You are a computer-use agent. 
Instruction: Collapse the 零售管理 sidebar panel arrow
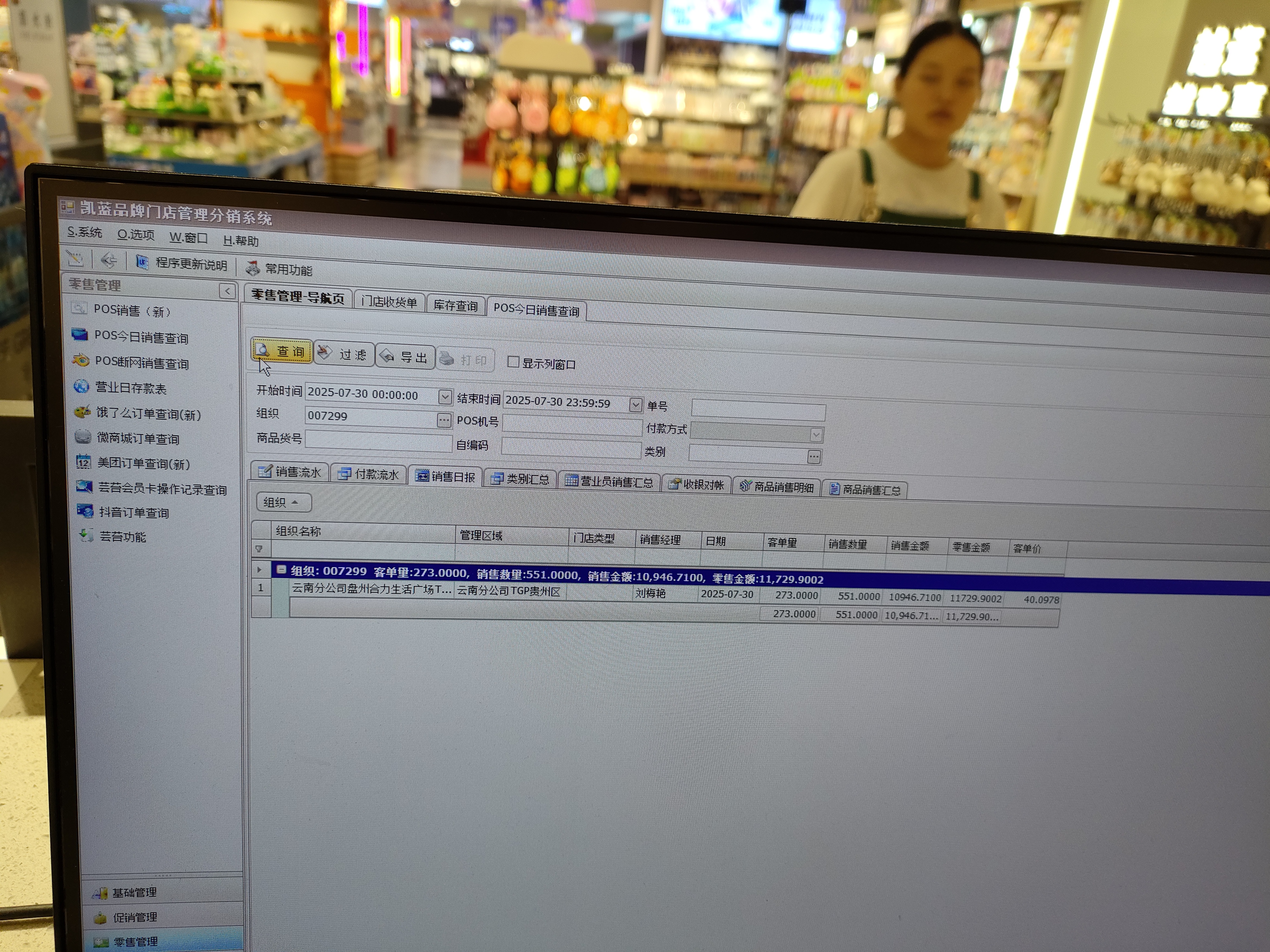click(227, 292)
